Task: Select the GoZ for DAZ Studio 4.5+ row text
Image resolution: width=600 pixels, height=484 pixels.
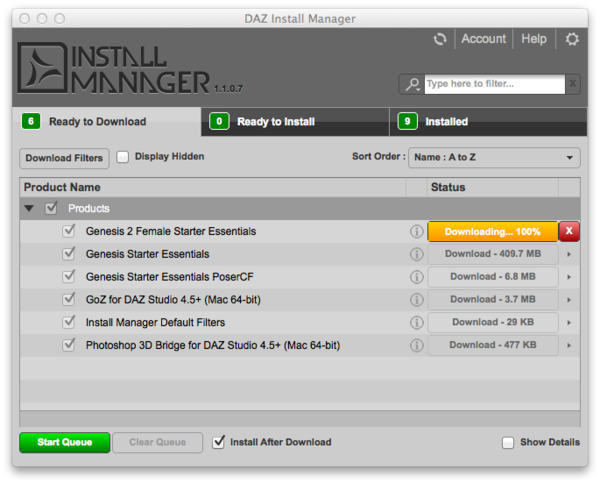Action: click(x=173, y=300)
